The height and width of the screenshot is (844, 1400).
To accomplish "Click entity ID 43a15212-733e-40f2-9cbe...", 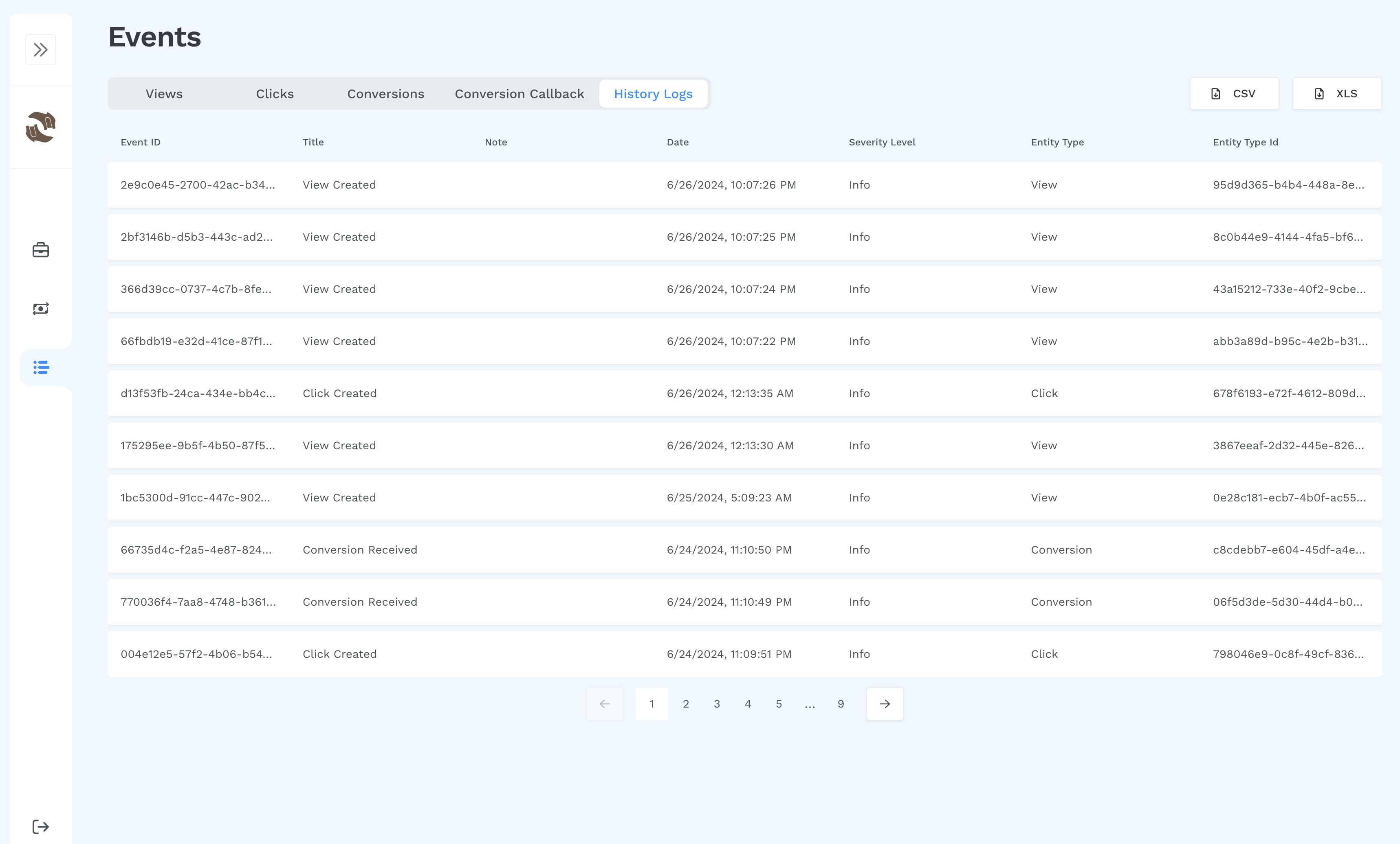I will click(x=1289, y=289).
